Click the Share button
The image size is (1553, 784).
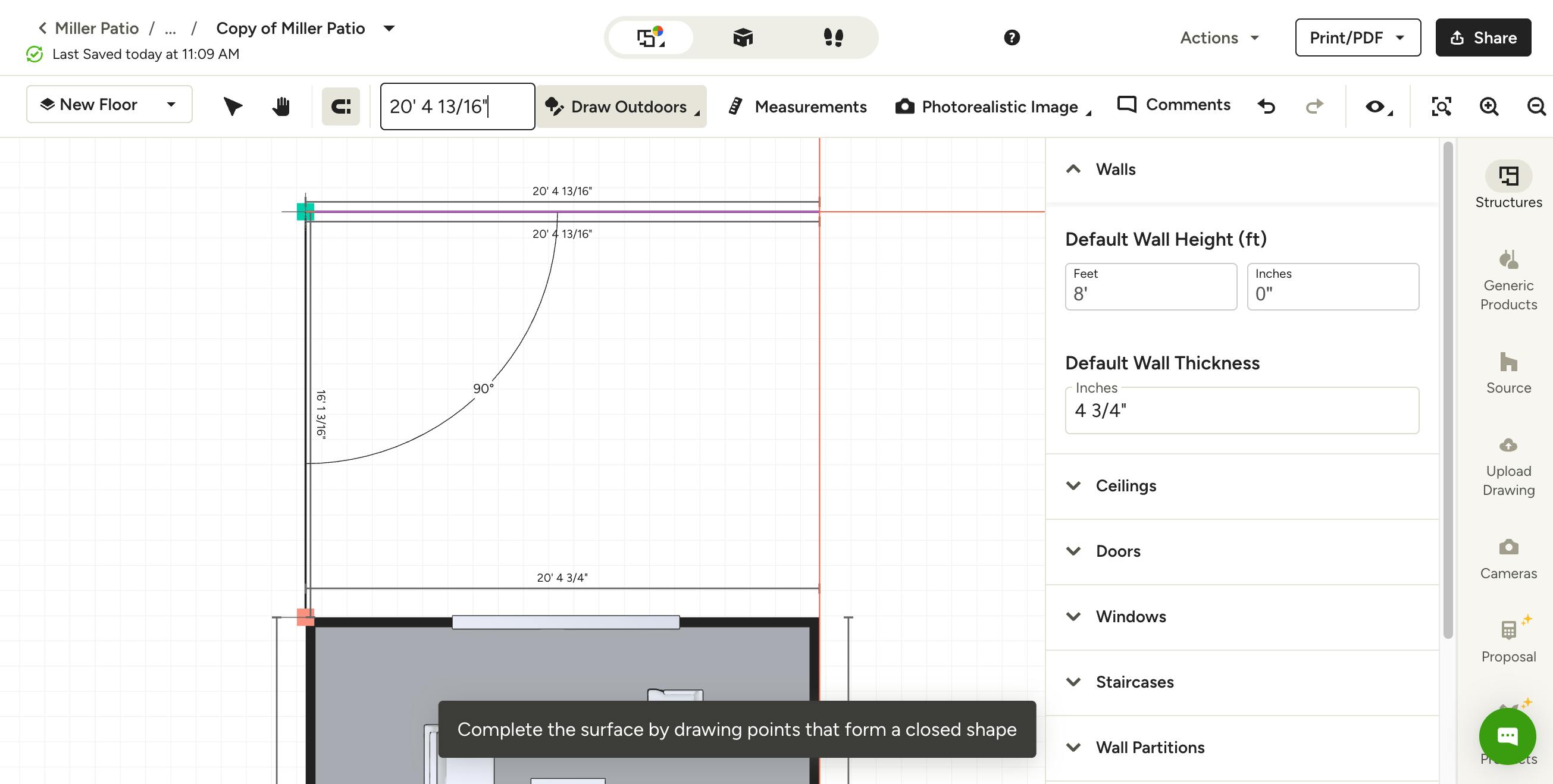1483,37
